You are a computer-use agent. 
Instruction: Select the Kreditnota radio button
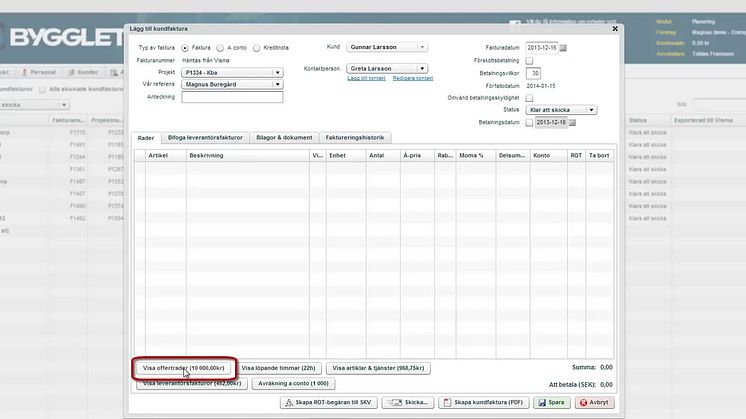click(256, 48)
